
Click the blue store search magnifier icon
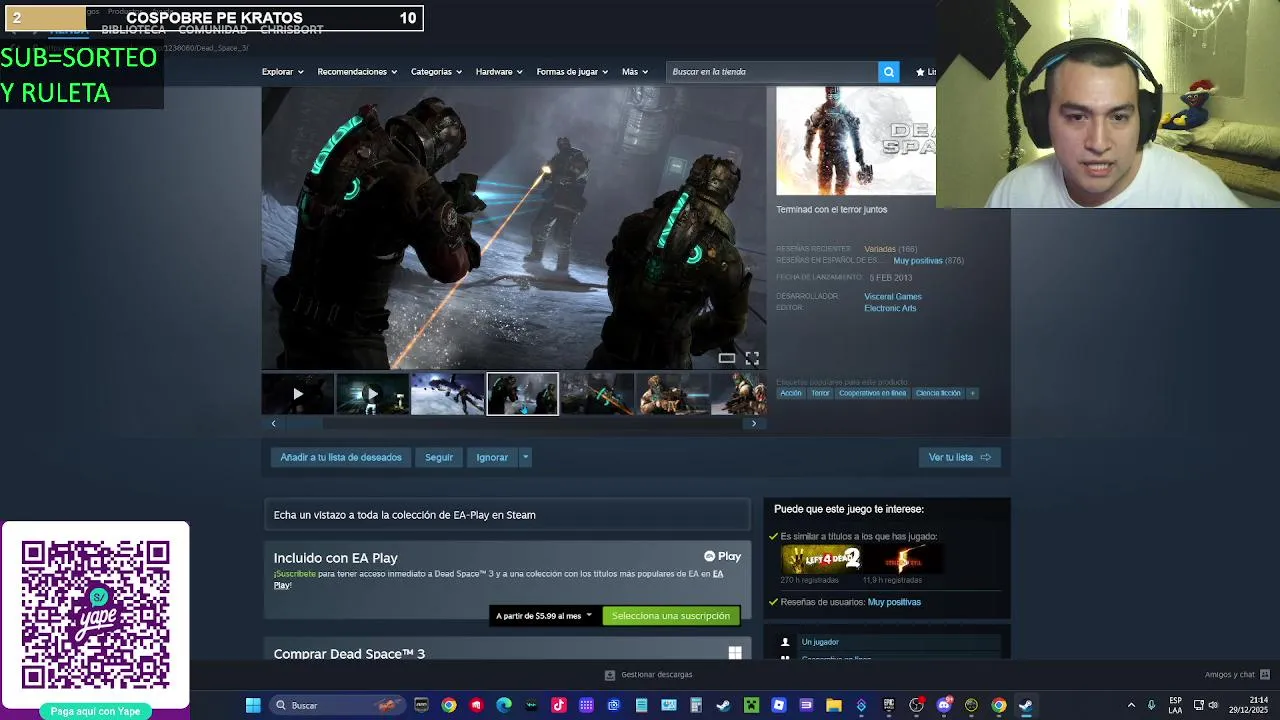[888, 72]
